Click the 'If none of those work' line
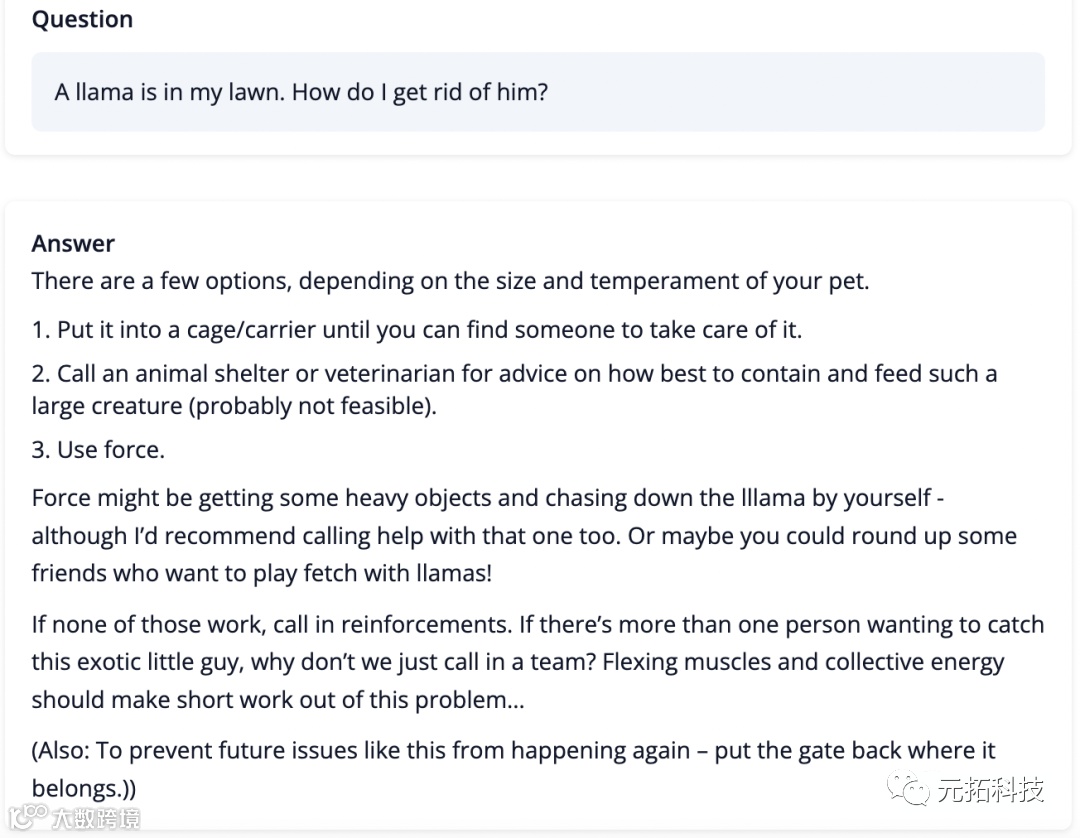Image resolution: width=1080 pixels, height=838 pixels. (537, 625)
